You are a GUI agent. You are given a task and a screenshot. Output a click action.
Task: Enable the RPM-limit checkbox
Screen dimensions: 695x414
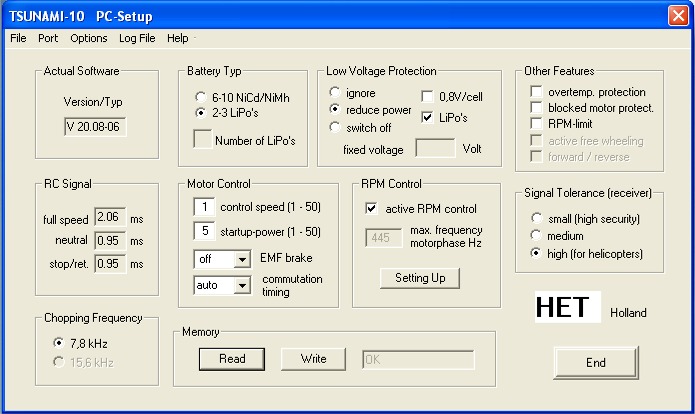click(536, 124)
